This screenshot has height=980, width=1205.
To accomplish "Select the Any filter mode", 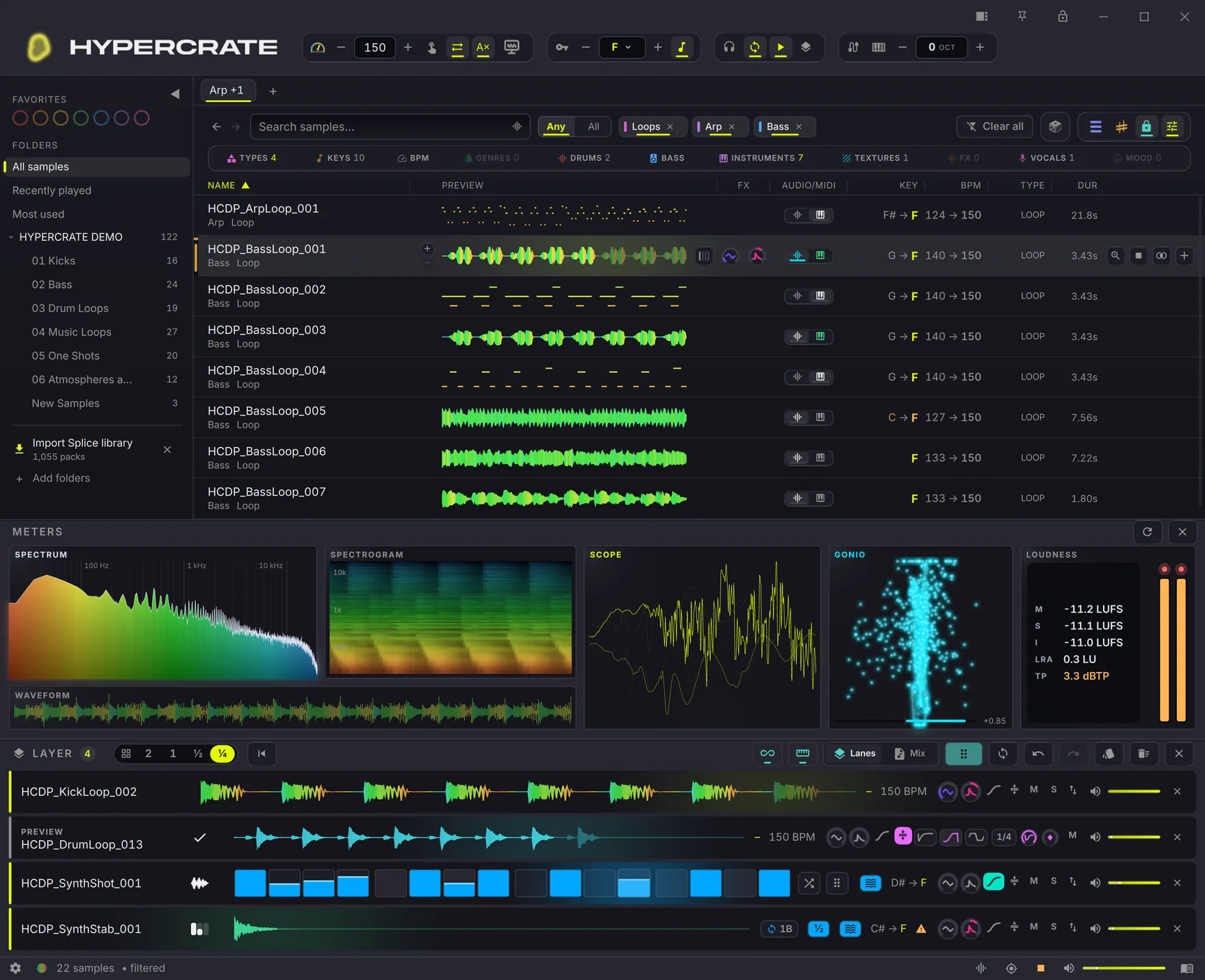I will tap(556, 127).
